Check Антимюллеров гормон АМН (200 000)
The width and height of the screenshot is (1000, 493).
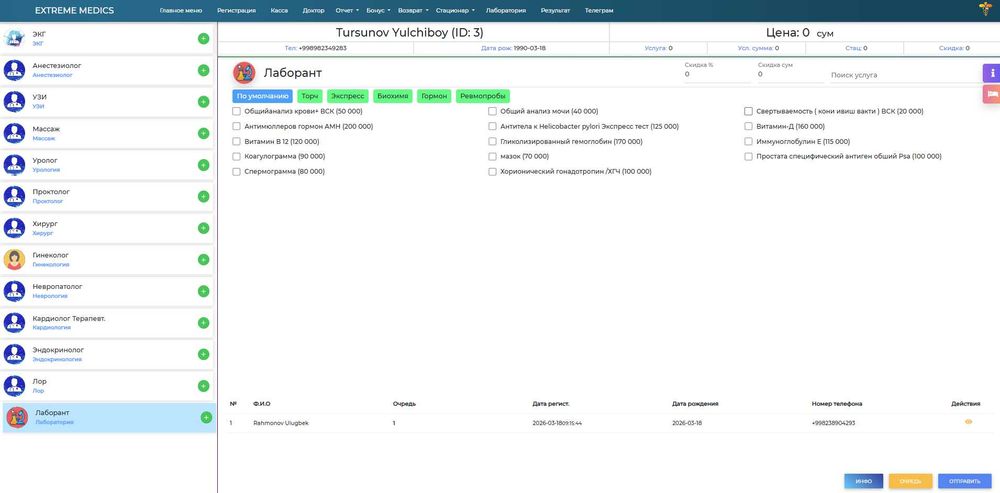point(237,127)
